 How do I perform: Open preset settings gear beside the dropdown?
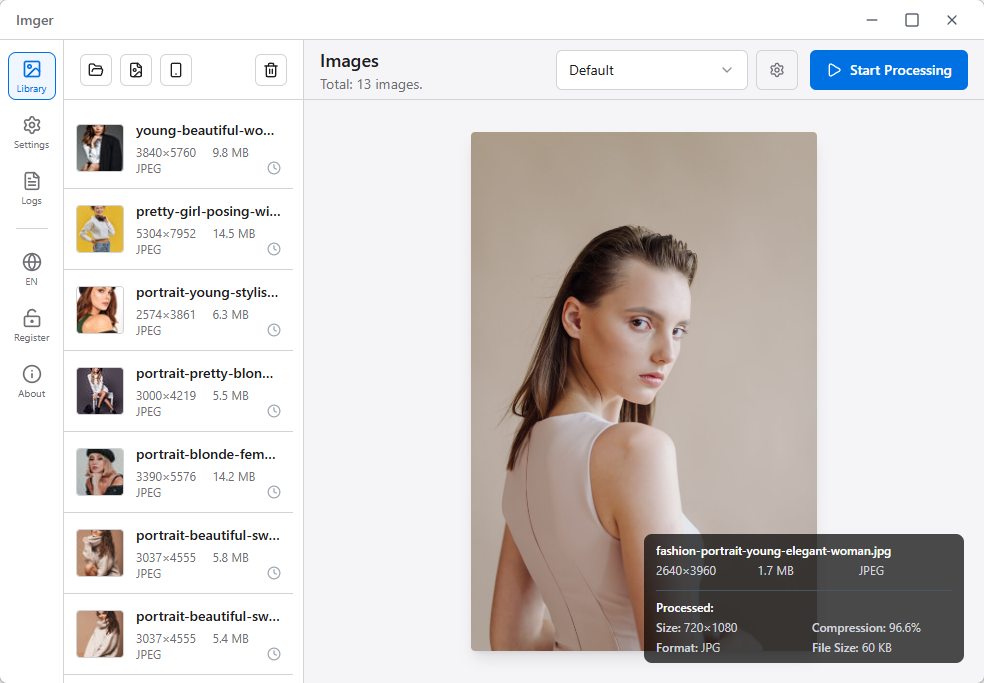777,70
